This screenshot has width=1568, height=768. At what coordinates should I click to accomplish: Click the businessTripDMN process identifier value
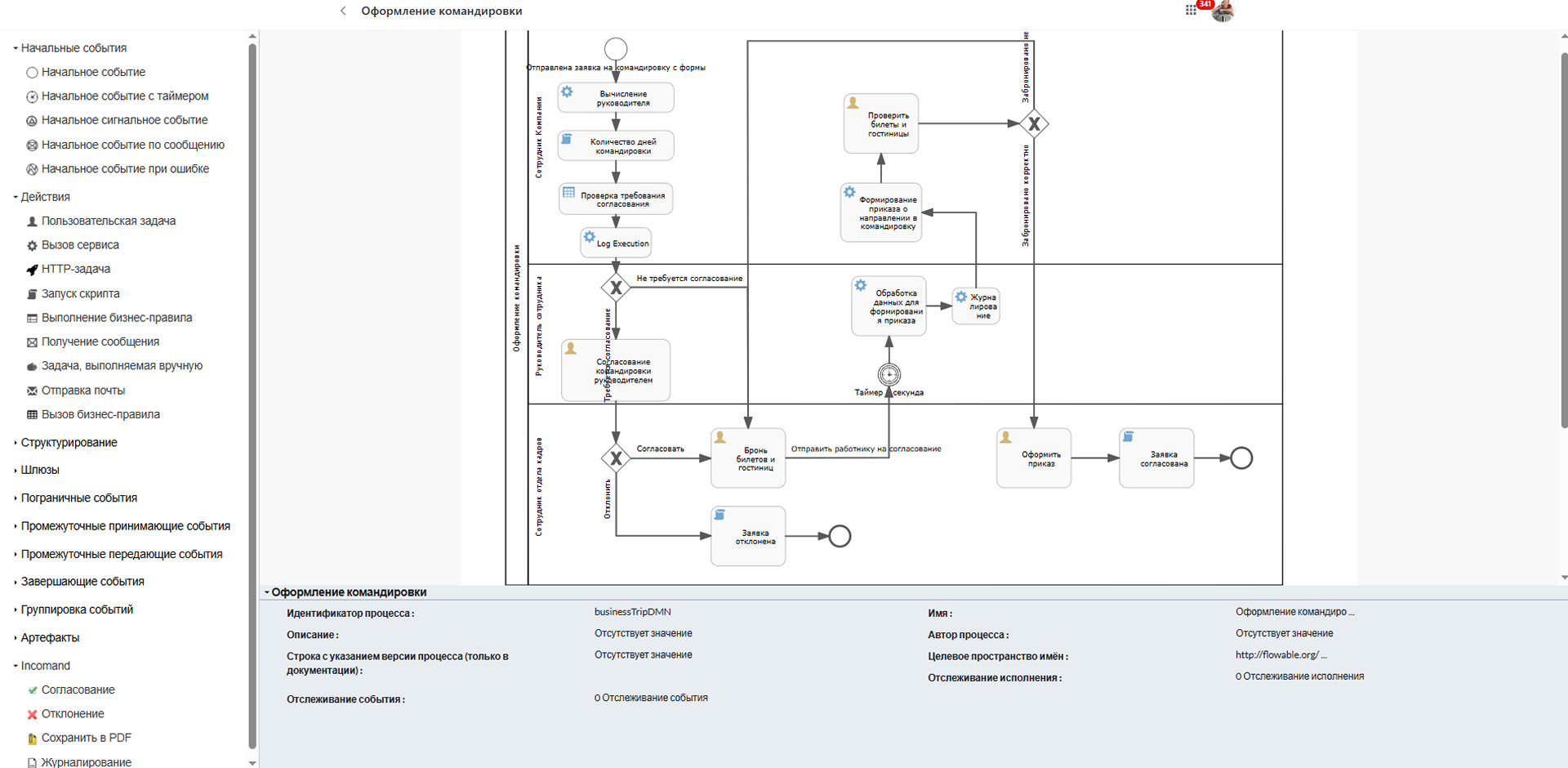[x=632, y=612]
